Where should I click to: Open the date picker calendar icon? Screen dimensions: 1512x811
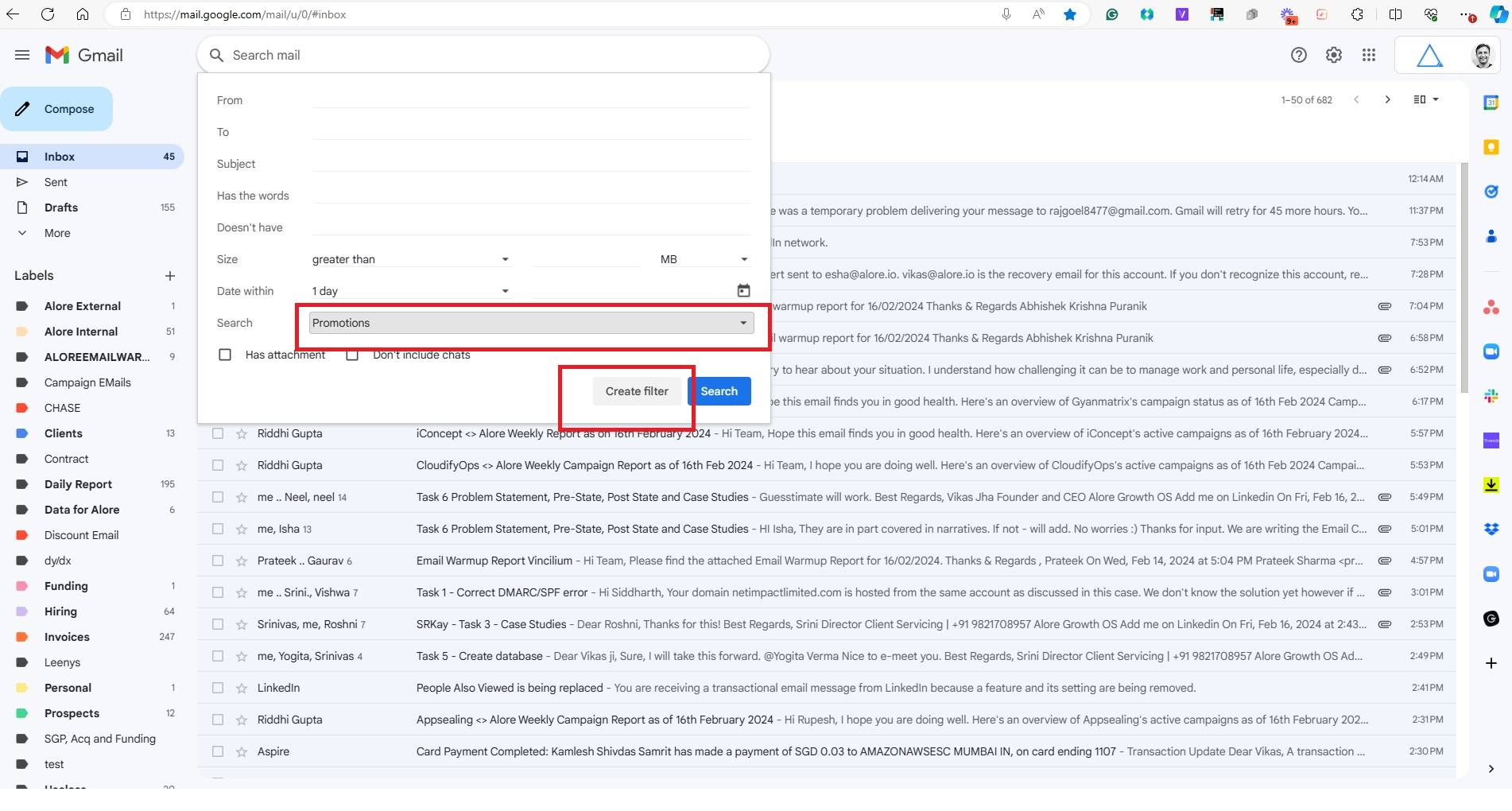tap(743, 290)
